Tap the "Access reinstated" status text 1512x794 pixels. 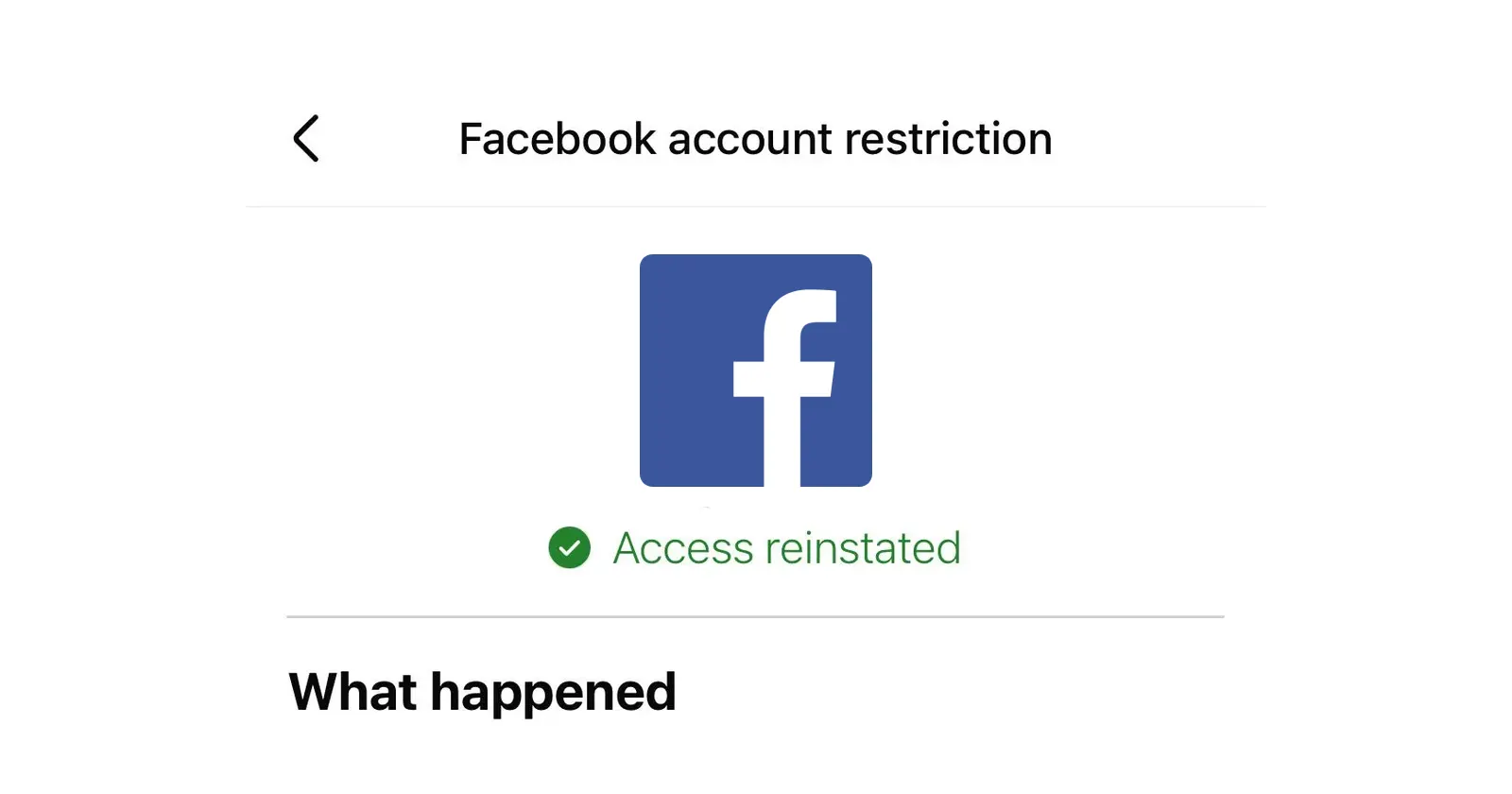(x=786, y=548)
